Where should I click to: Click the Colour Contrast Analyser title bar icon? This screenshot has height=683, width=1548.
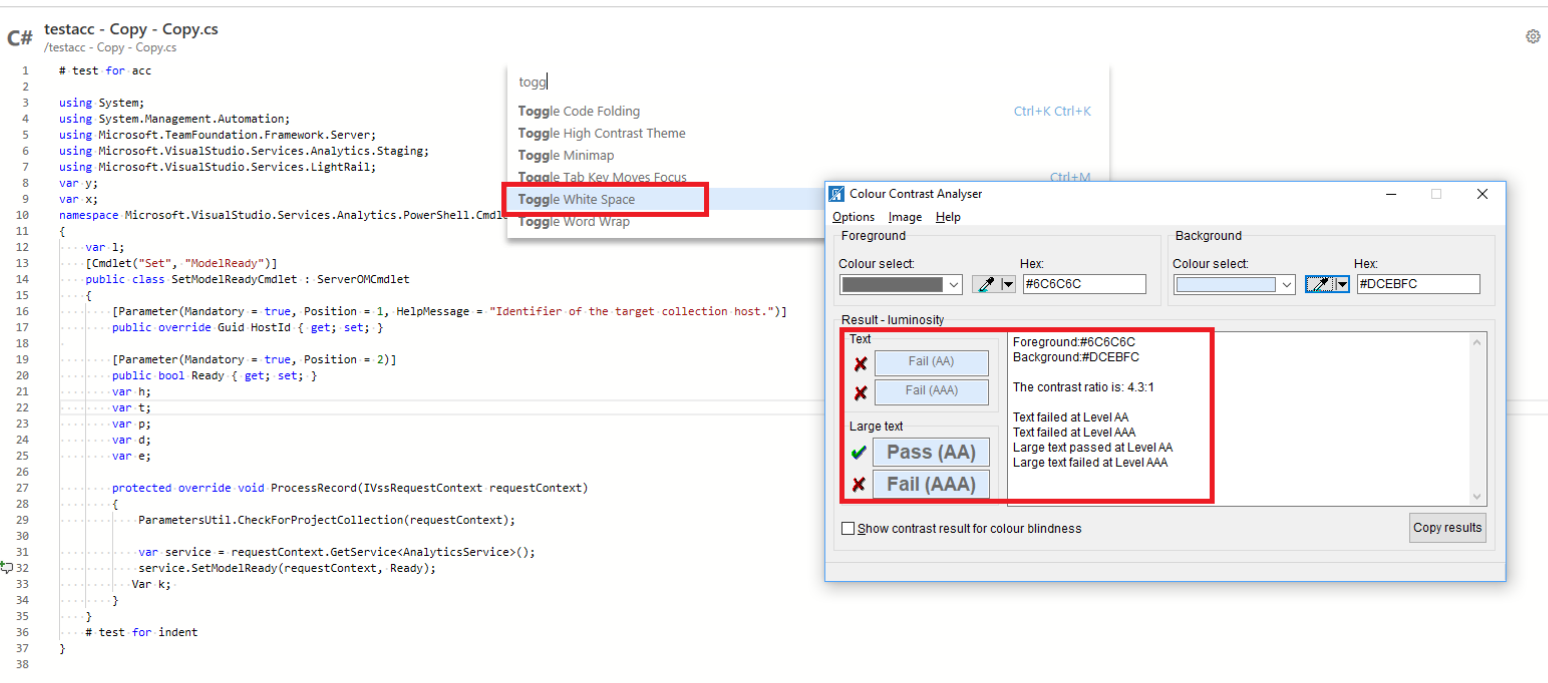(838, 193)
